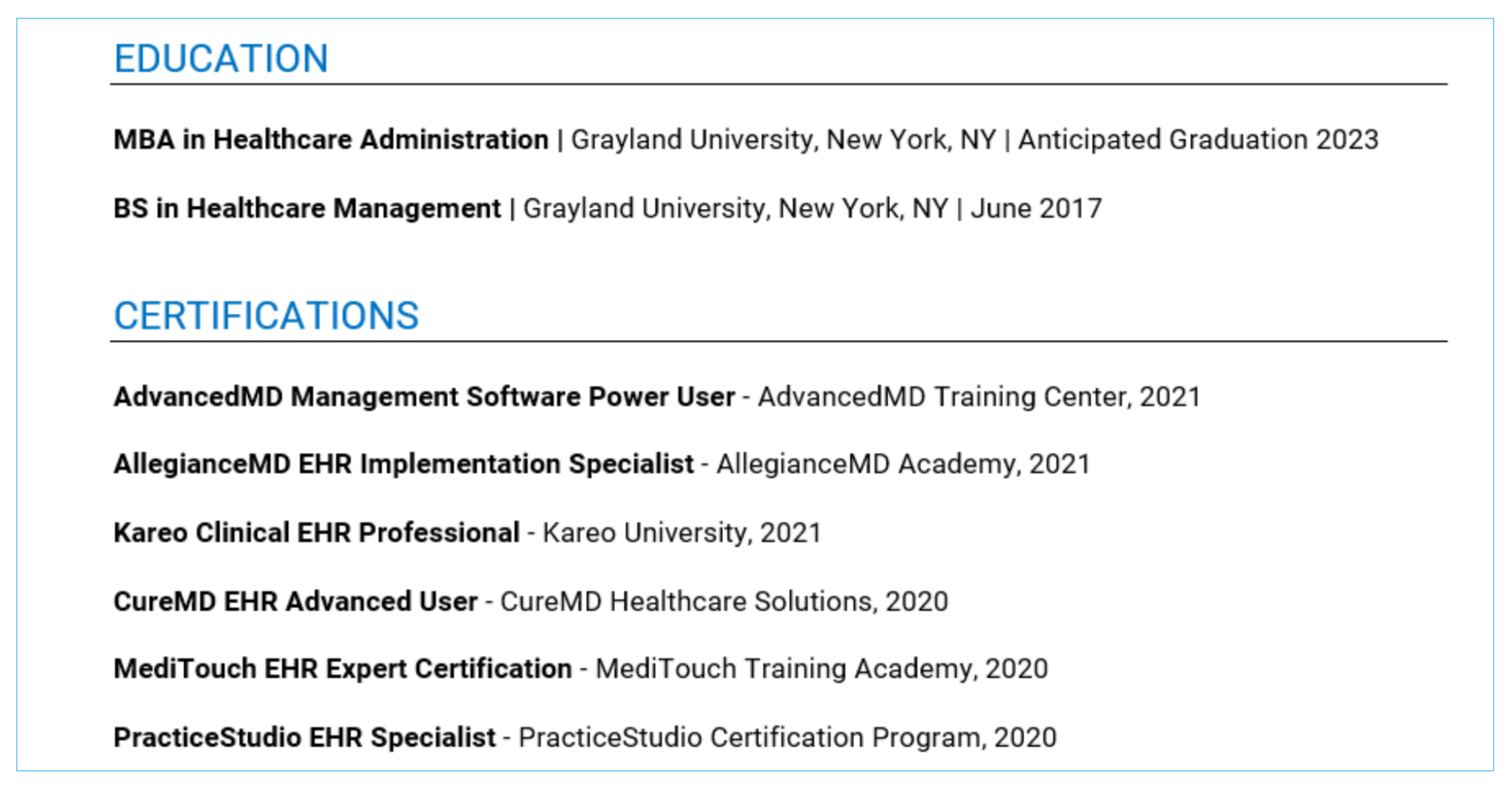Click the MediTouch Training Academy, 2020 text
Screen dimensions: 1512x794
[x=822, y=669]
